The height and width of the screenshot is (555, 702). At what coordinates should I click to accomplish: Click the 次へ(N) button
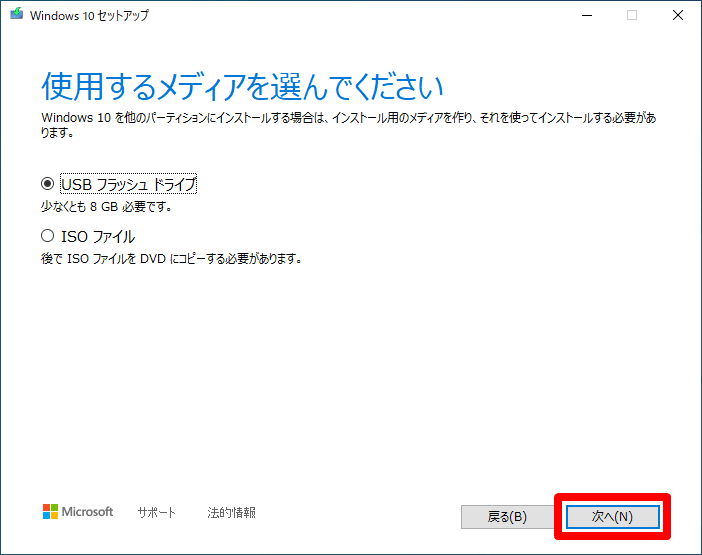[612, 517]
